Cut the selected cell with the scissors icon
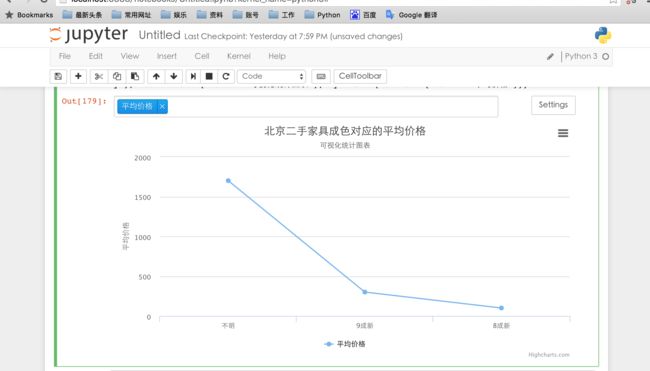Image resolution: width=650 pixels, height=371 pixels. pyautogui.click(x=99, y=76)
